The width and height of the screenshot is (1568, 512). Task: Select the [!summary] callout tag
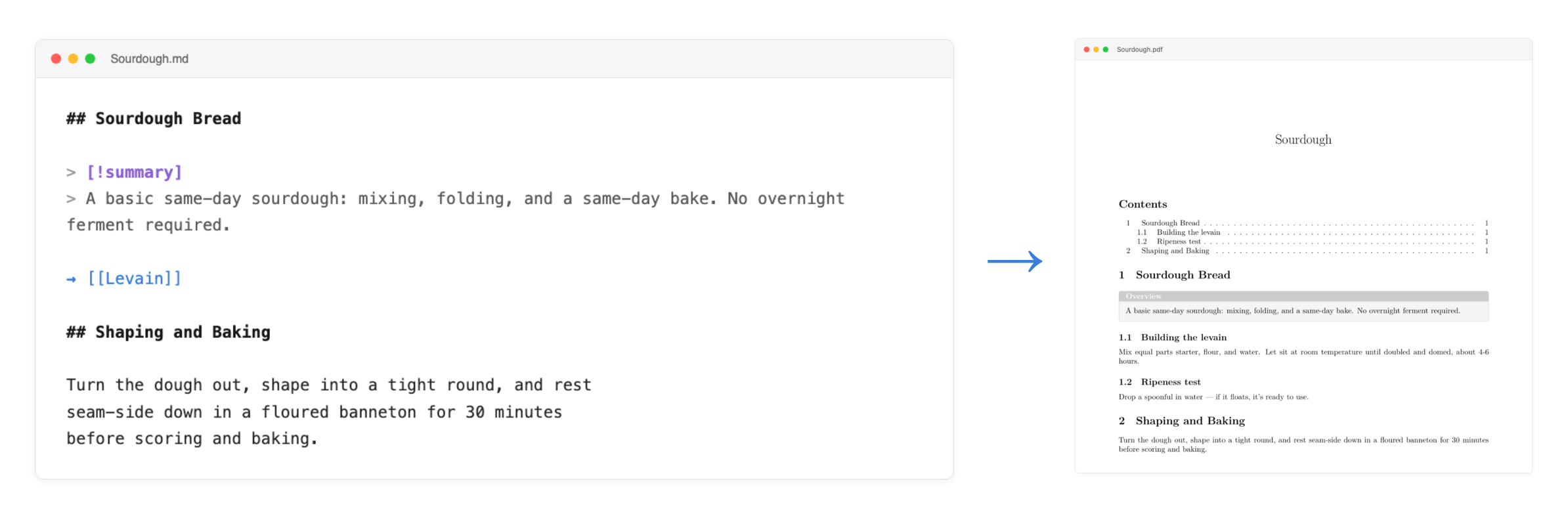(x=134, y=172)
